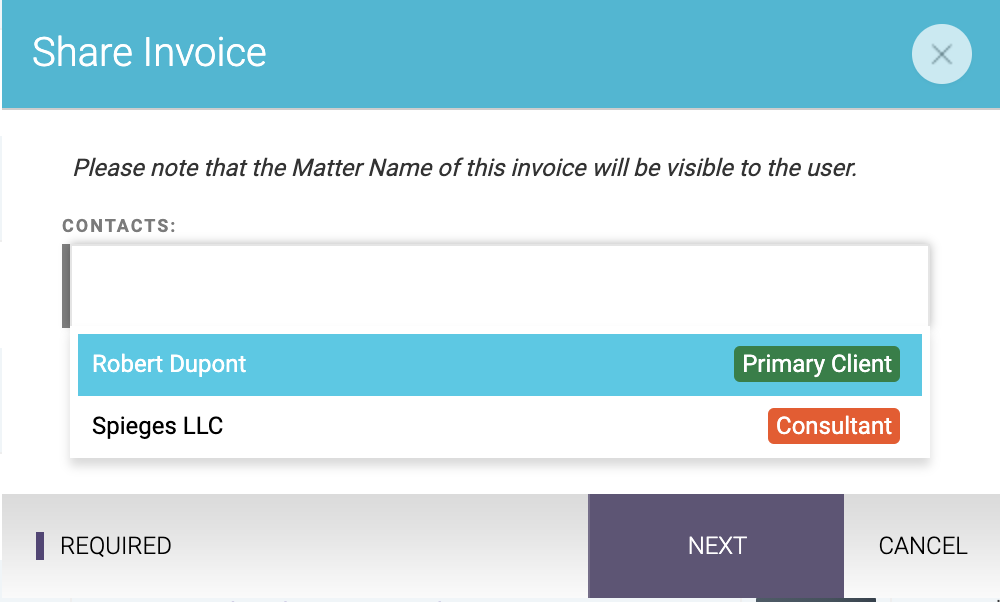
Task: Click the purple required marker in footer
Action: click(x=40, y=546)
